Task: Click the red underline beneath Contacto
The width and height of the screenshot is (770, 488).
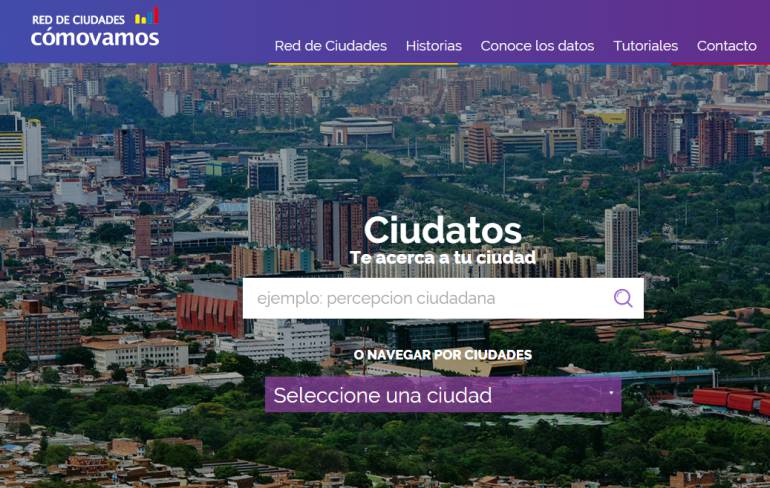Action: [720, 64]
